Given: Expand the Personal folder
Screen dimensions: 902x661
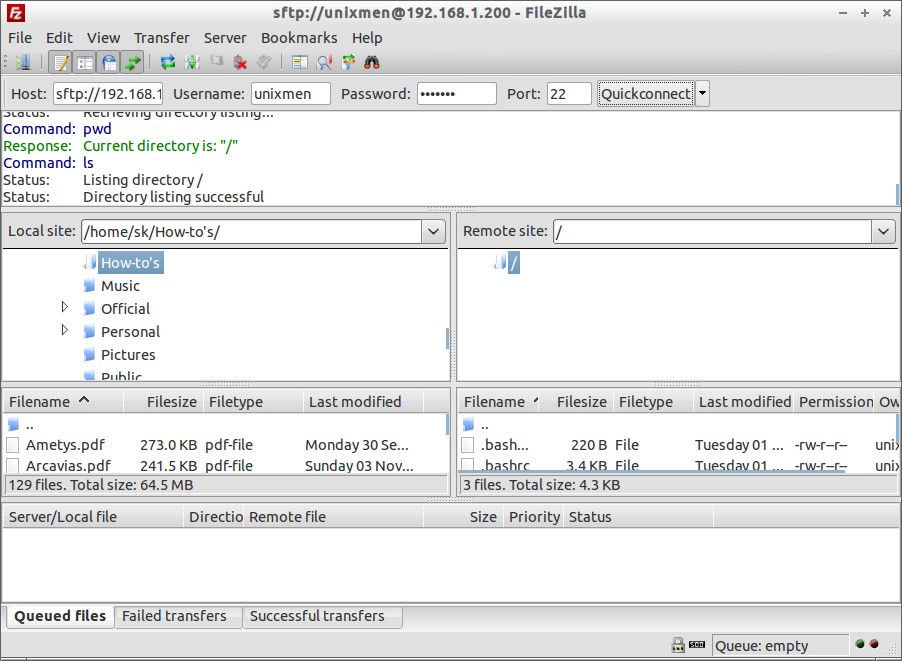Looking at the screenshot, I should (65, 330).
